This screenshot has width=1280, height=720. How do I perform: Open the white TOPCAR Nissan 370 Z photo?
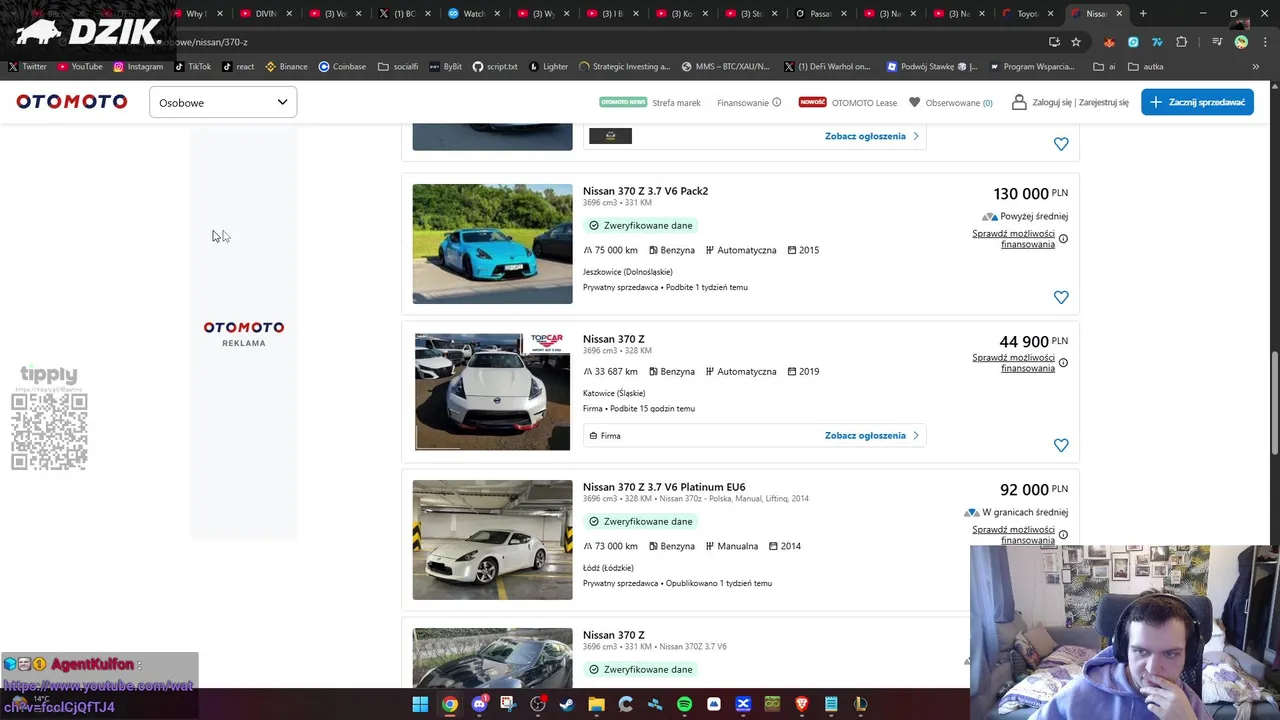492,392
